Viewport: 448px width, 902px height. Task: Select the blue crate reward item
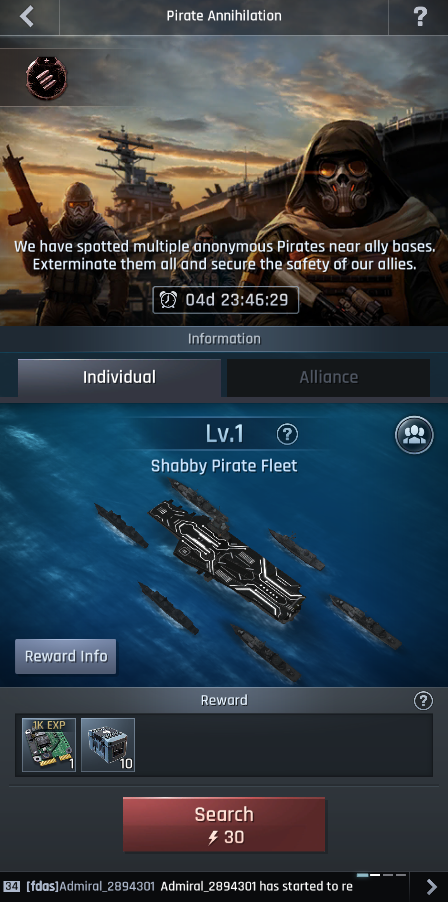coord(108,745)
